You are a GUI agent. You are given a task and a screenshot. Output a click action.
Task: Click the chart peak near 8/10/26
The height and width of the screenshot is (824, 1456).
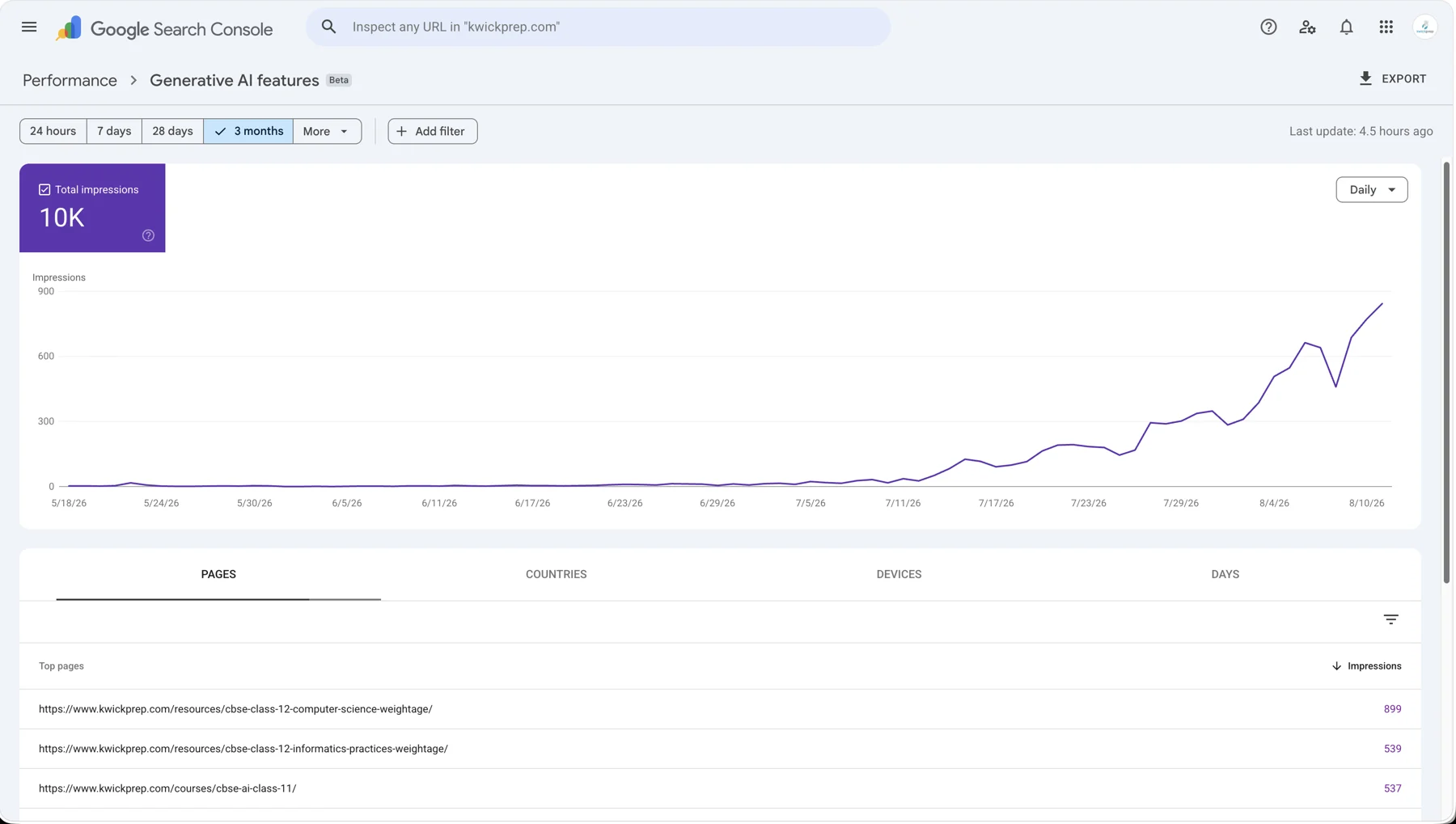(x=1382, y=304)
